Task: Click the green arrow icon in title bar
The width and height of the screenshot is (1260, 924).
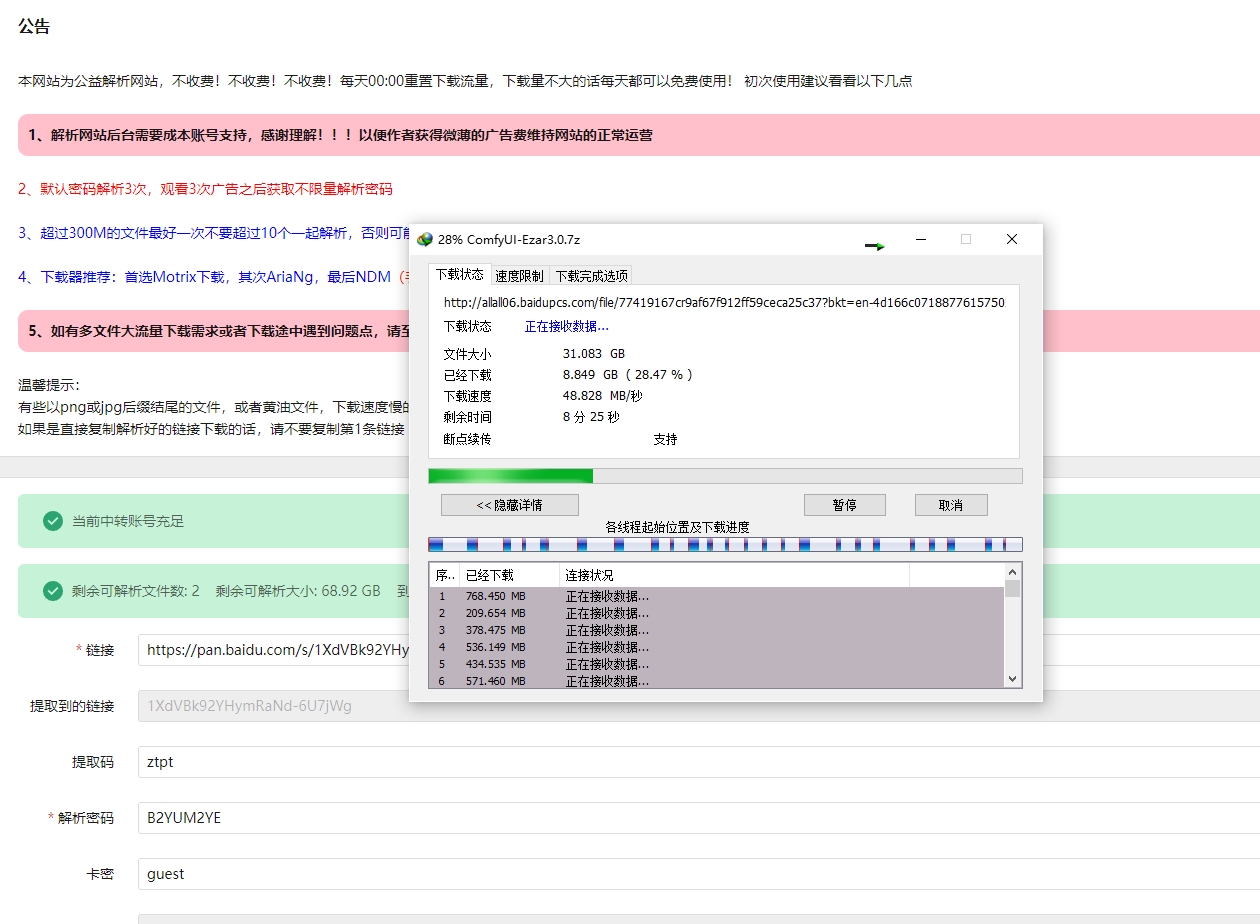Action: coord(875,245)
